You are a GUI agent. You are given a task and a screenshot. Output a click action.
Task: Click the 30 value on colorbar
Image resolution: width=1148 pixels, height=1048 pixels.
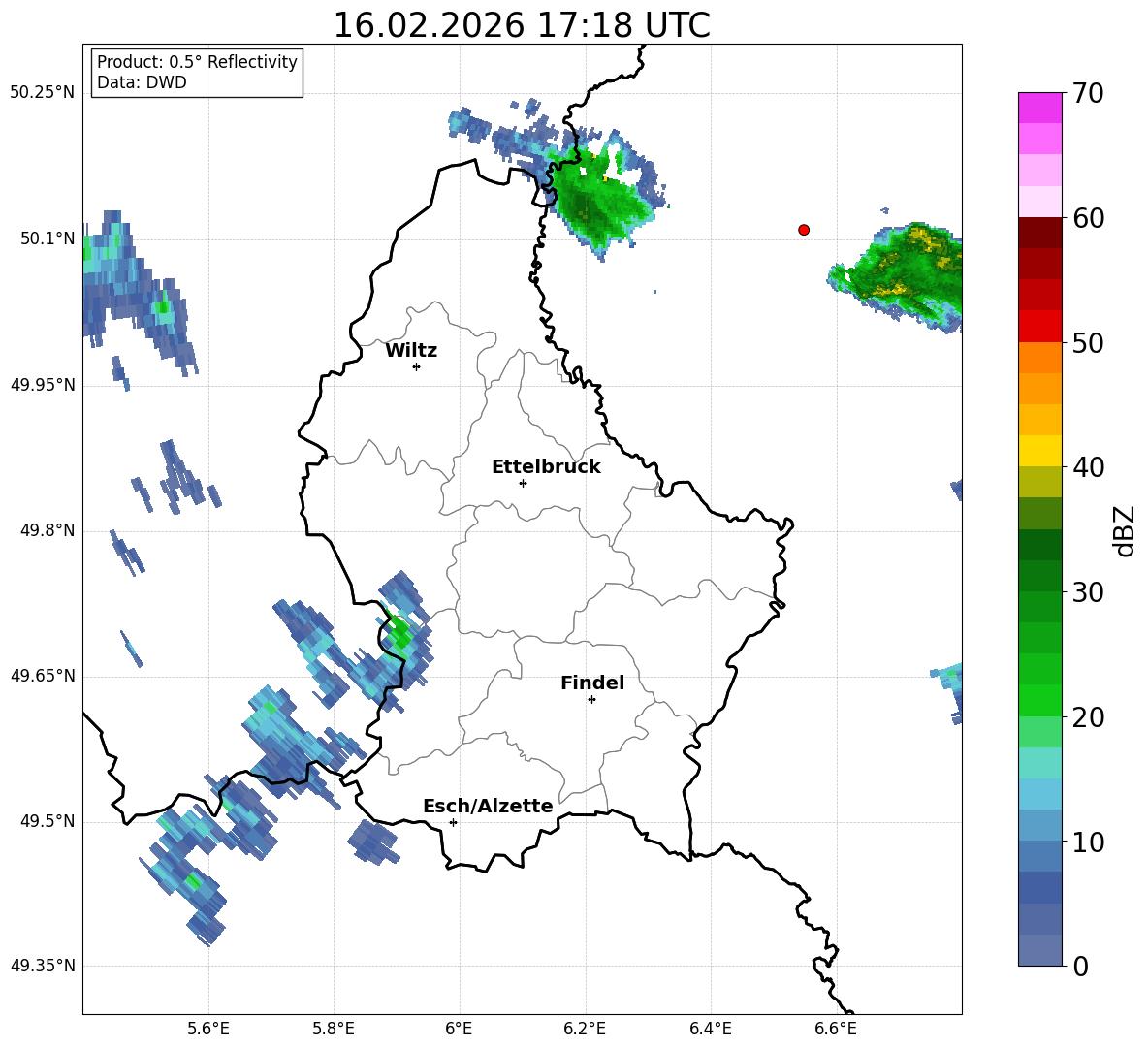coord(1088,592)
